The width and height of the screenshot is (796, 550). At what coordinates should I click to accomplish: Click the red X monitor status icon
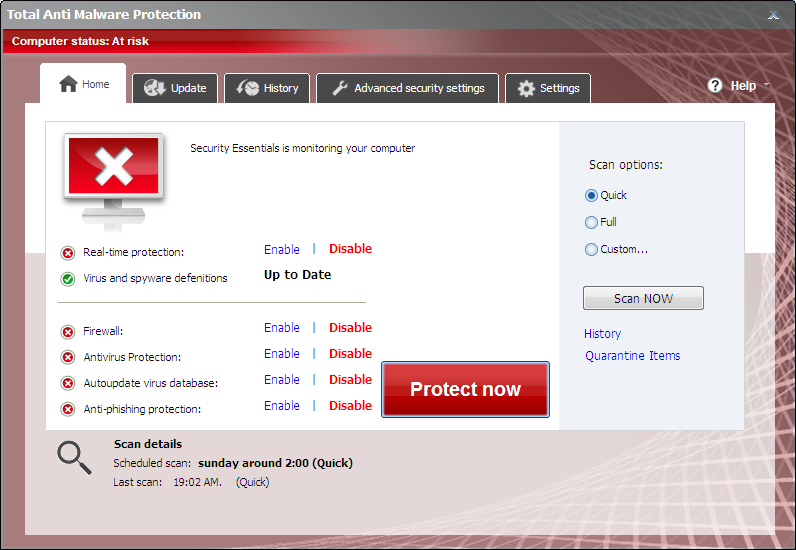coord(114,181)
